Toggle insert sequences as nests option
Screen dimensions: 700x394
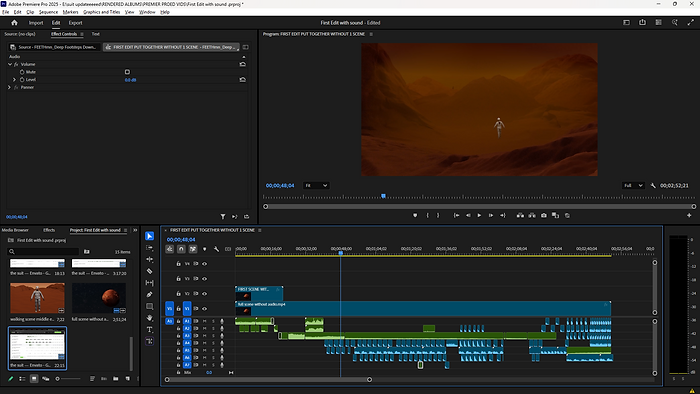(170, 249)
